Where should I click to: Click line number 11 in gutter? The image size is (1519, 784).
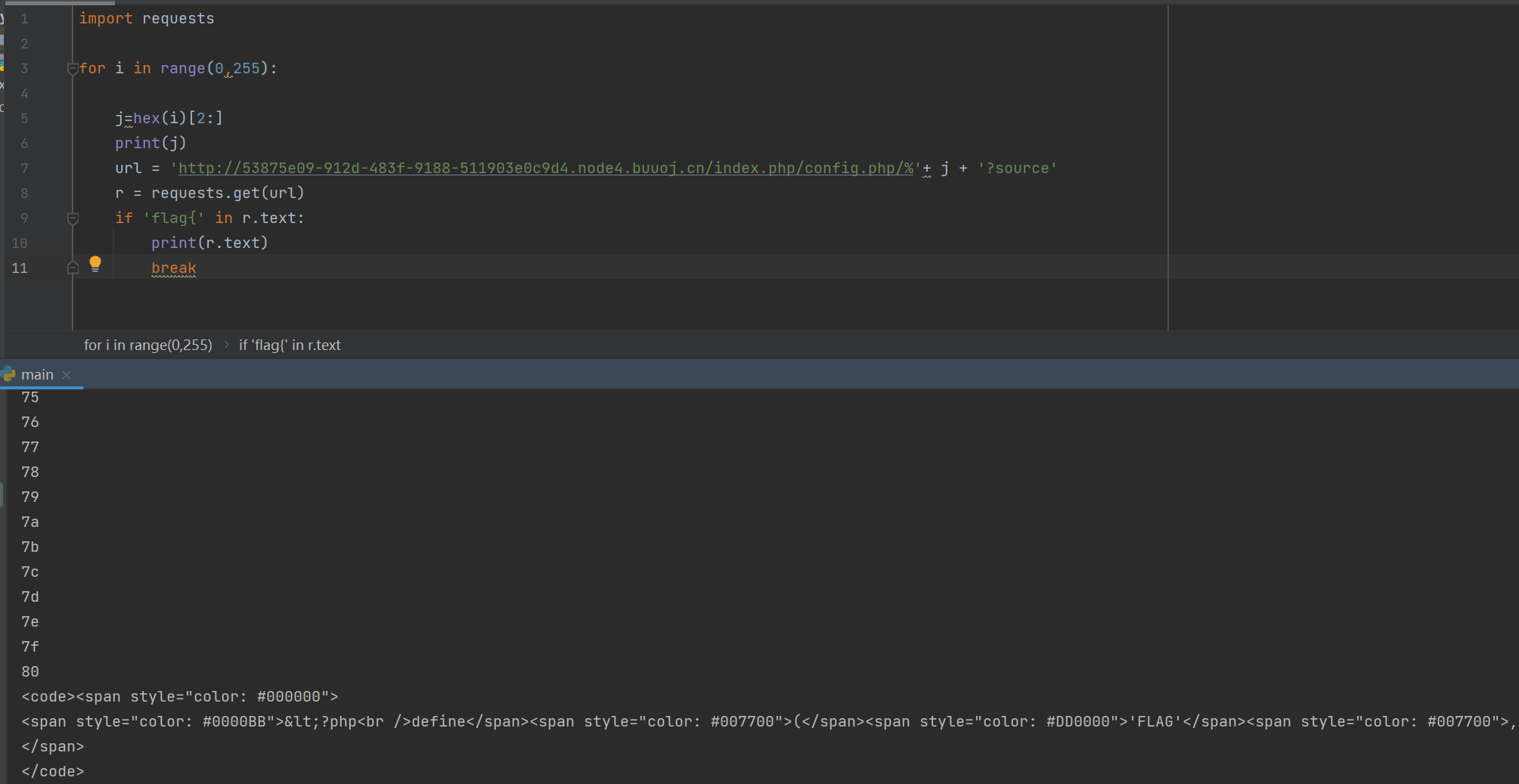(20, 268)
